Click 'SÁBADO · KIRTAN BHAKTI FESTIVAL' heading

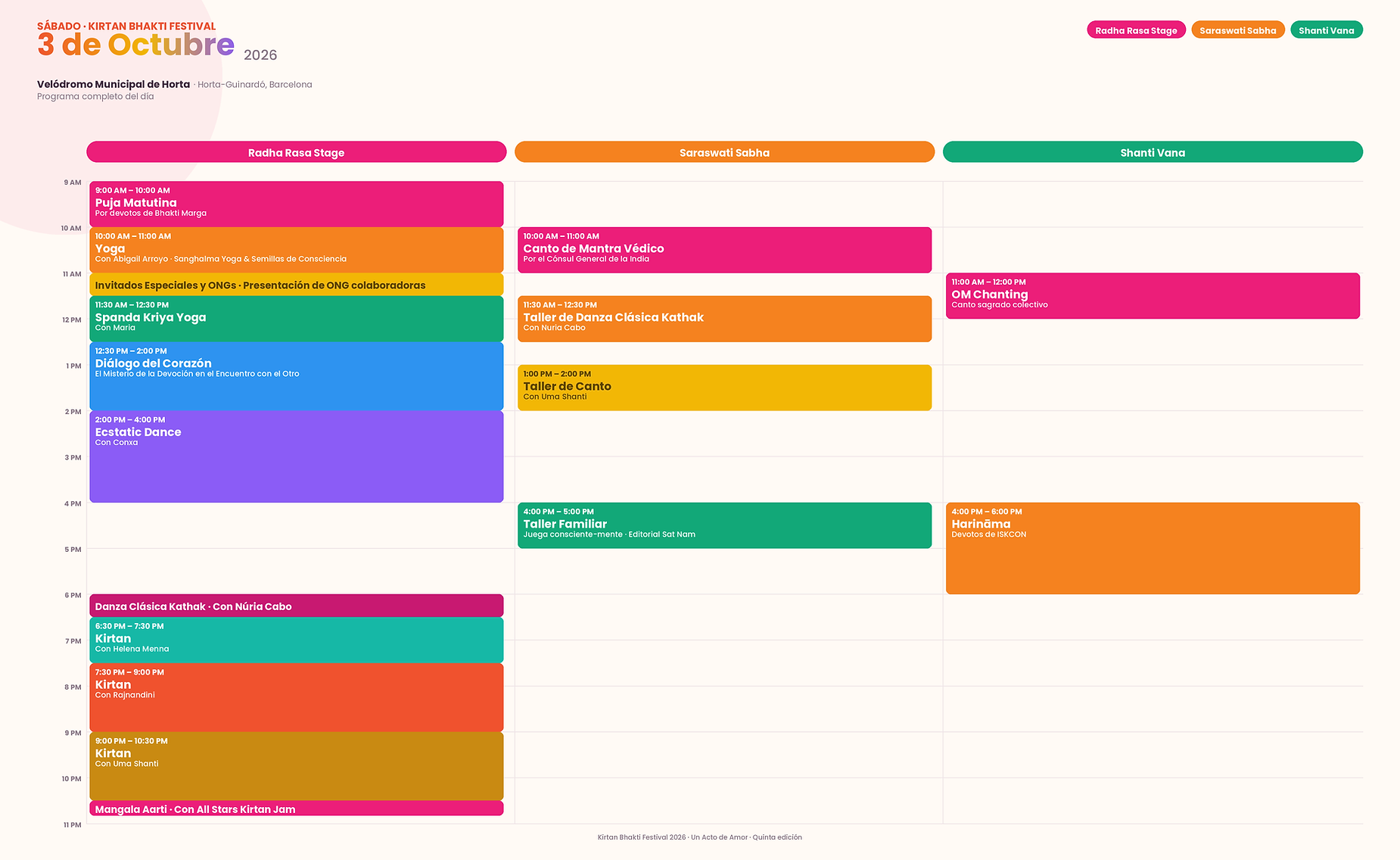tap(126, 26)
